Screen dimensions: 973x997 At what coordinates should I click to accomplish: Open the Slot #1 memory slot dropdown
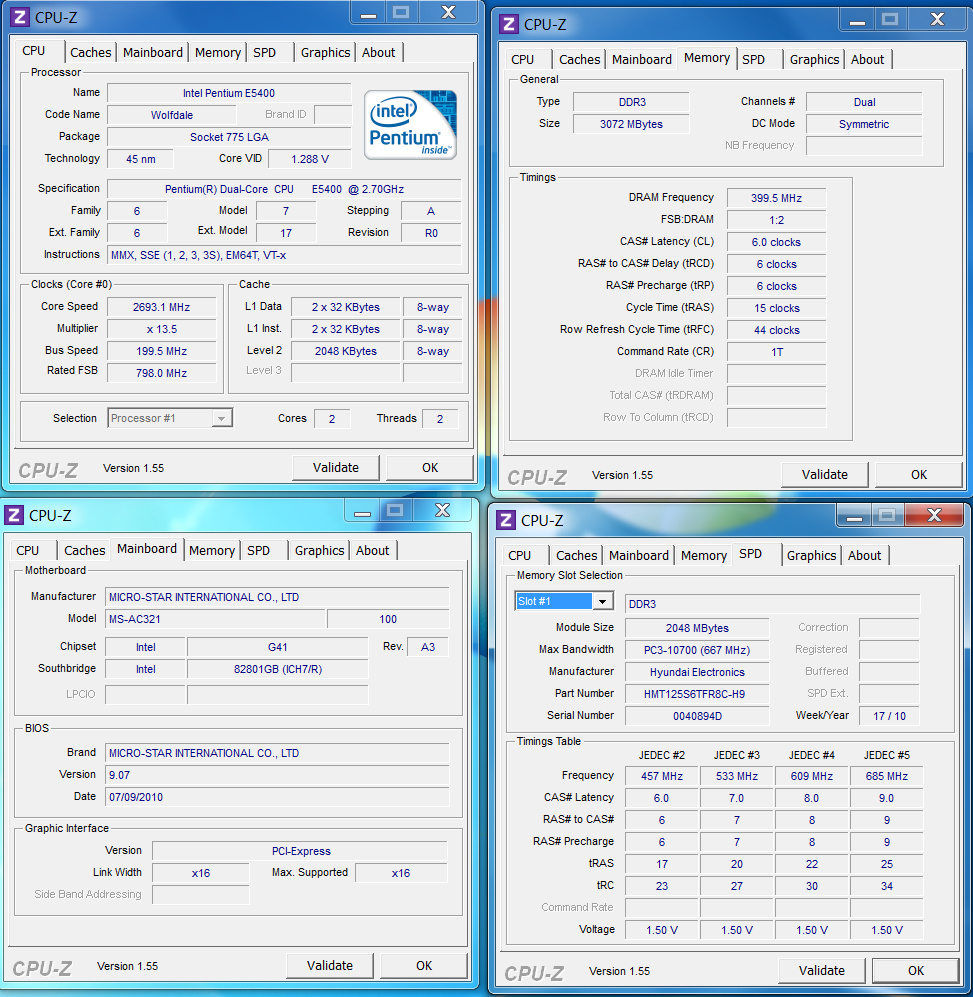coord(602,601)
